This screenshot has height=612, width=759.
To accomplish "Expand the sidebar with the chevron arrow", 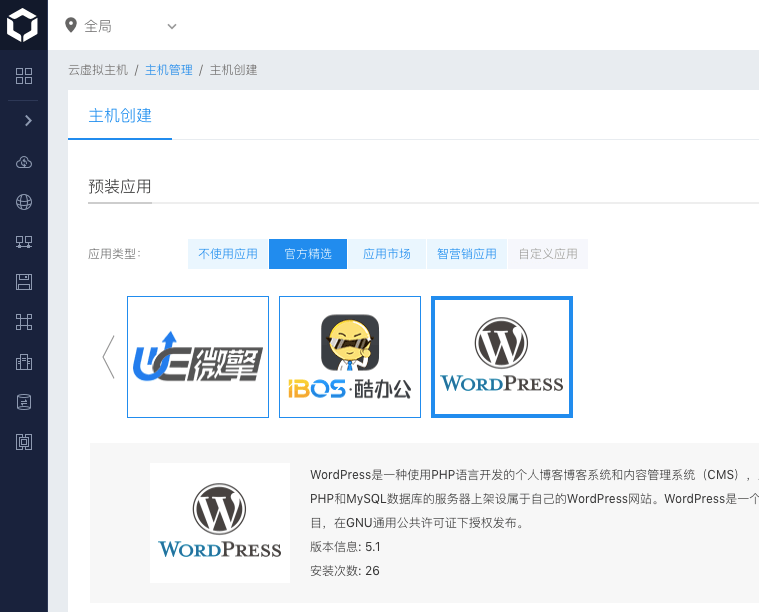I will (x=28, y=120).
